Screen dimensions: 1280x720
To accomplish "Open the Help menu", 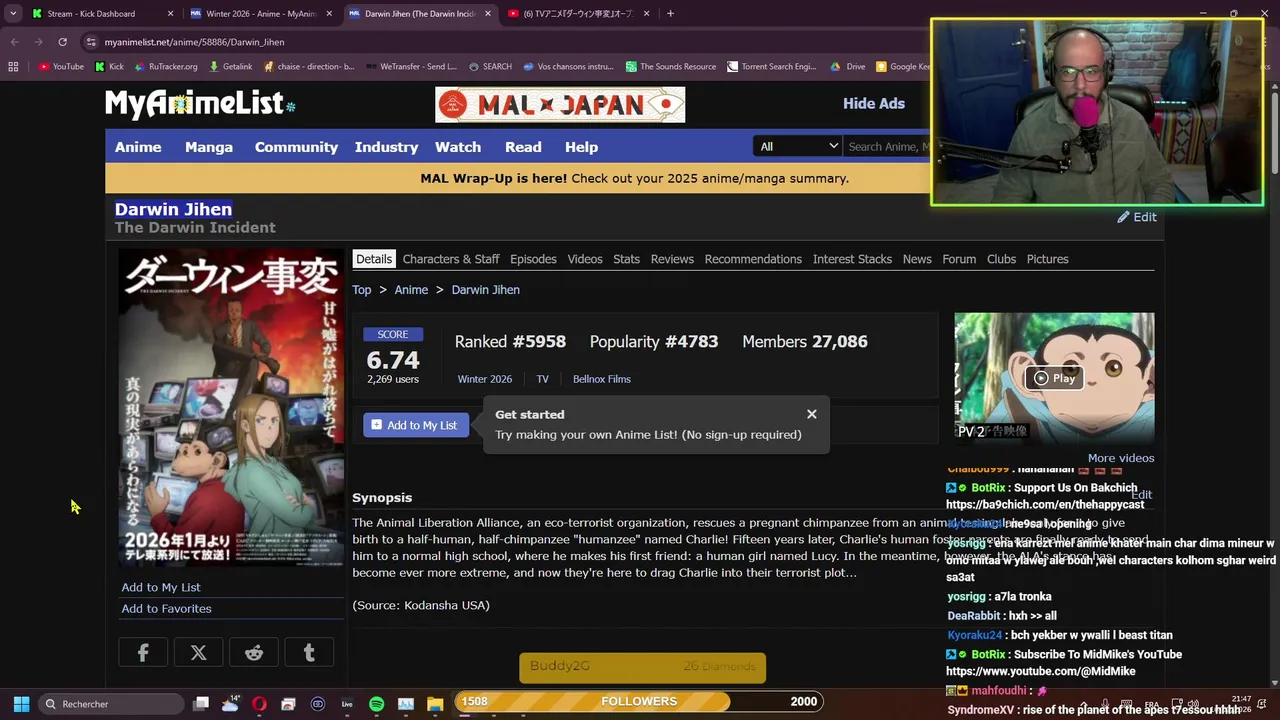I will tap(581, 147).
